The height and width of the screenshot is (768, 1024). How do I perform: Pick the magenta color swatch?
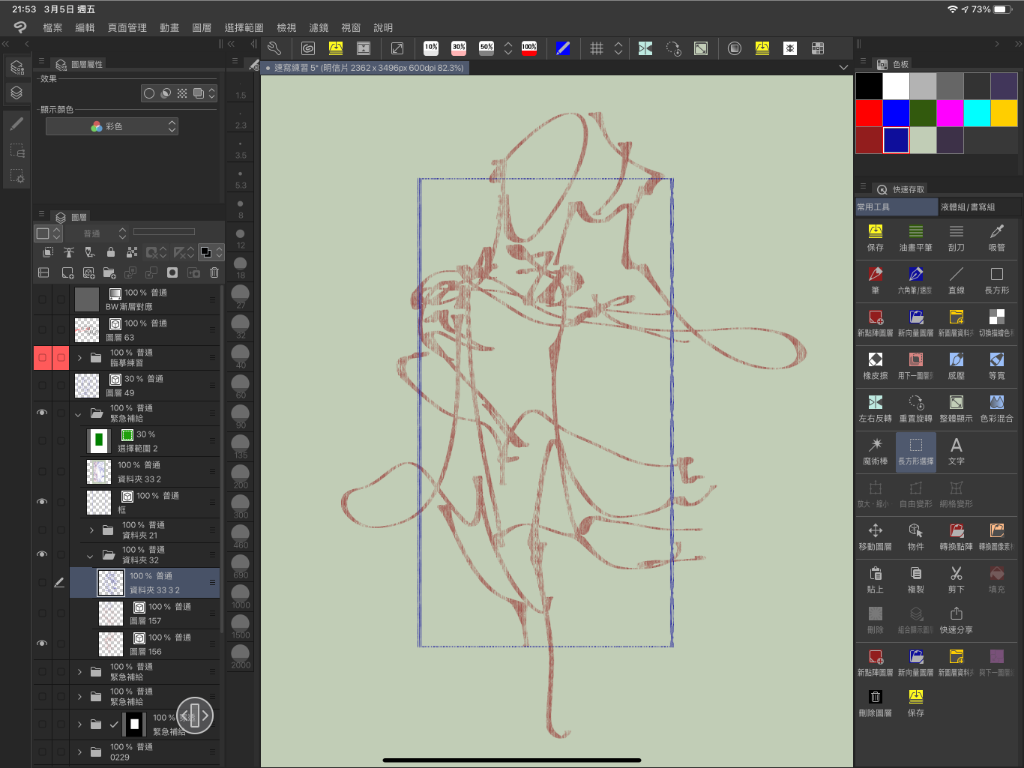[950, 113]
